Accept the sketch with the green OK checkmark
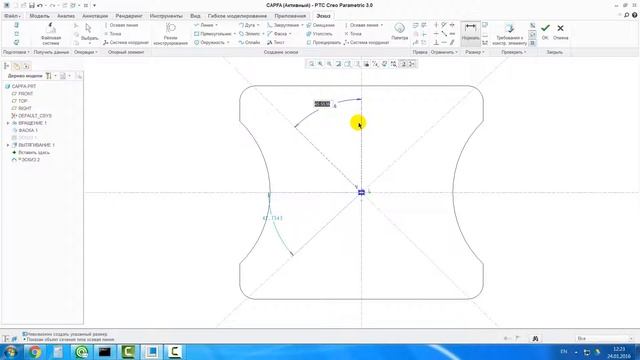The image size is (640, 360). 545,31
